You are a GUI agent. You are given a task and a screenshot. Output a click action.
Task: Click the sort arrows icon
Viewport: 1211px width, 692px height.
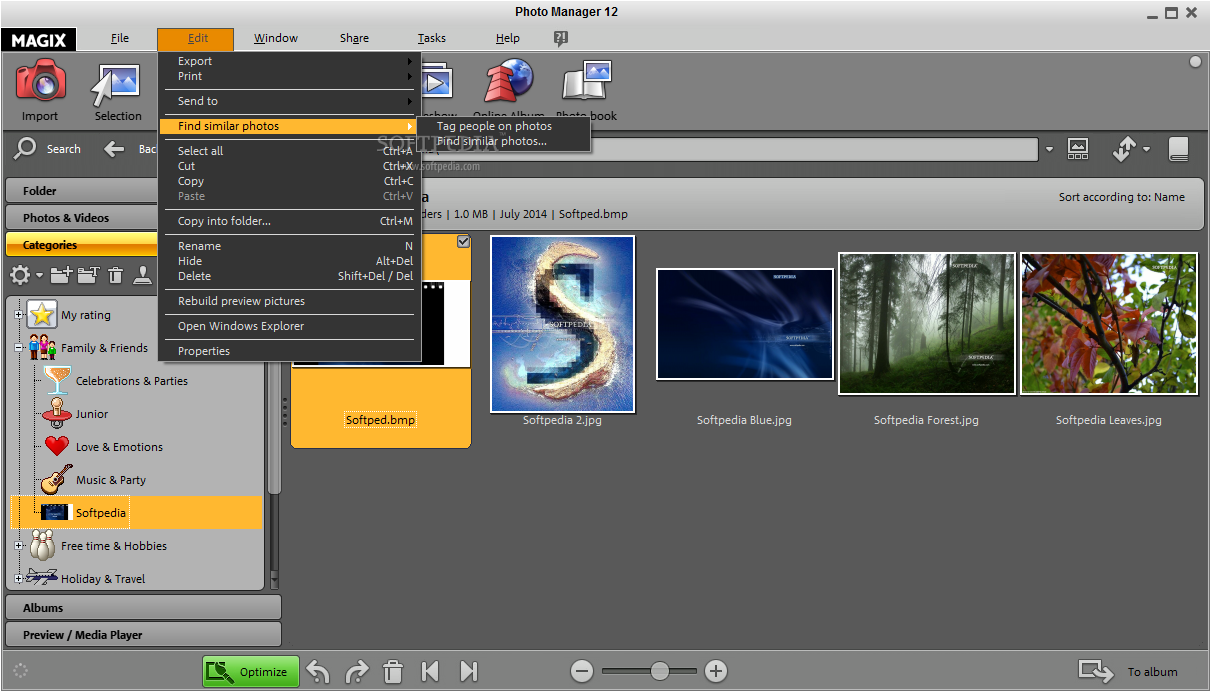(1123, 149)
